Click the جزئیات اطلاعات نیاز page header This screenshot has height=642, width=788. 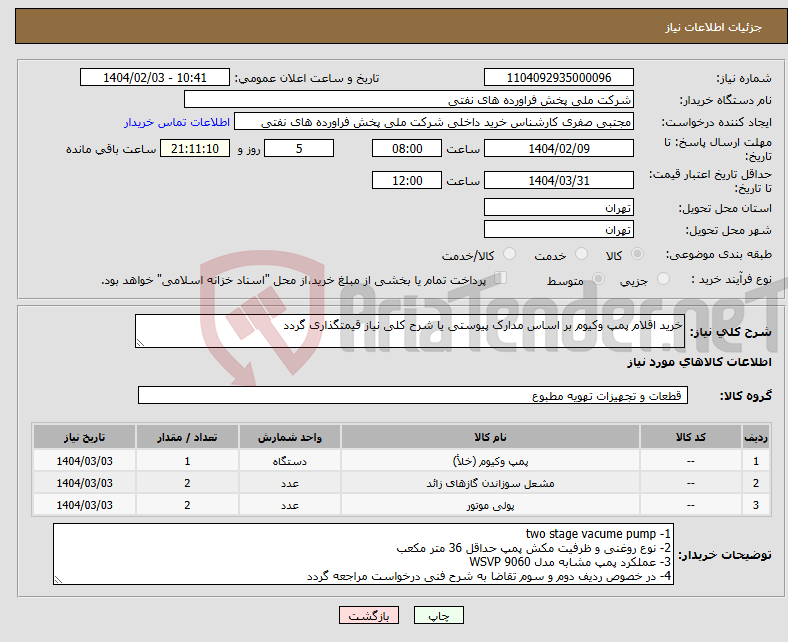coord(713,27)
